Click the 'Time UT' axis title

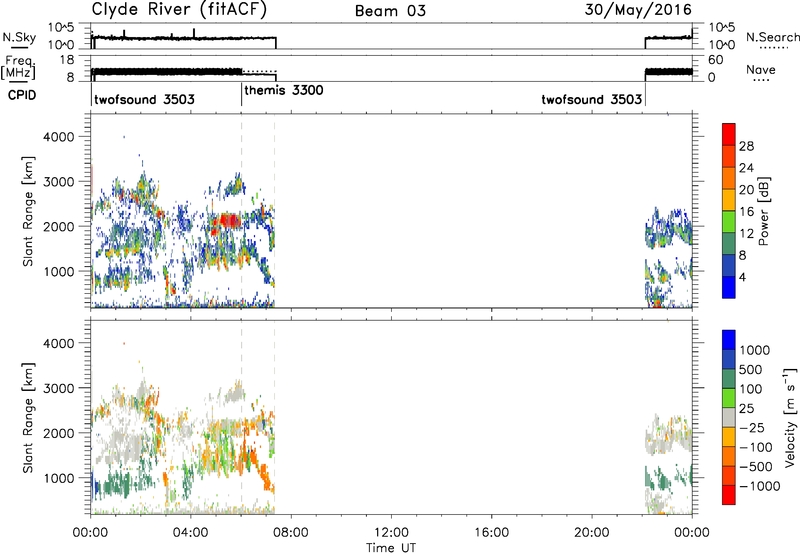[391, 547]
